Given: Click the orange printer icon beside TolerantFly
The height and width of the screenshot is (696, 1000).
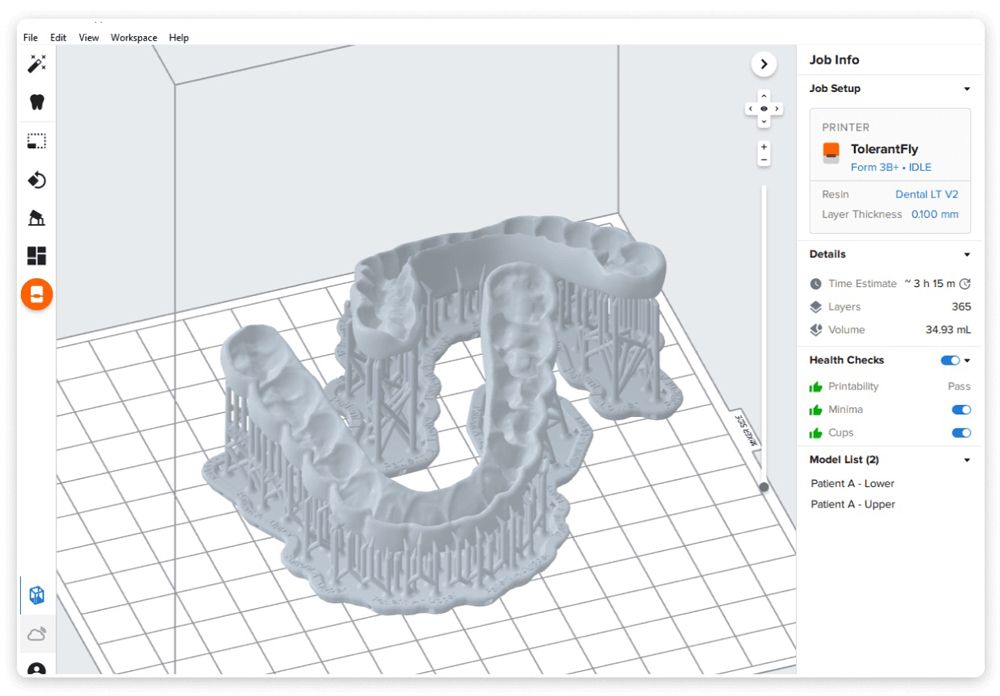Looking at the screenshot, I should pos(831,152).
